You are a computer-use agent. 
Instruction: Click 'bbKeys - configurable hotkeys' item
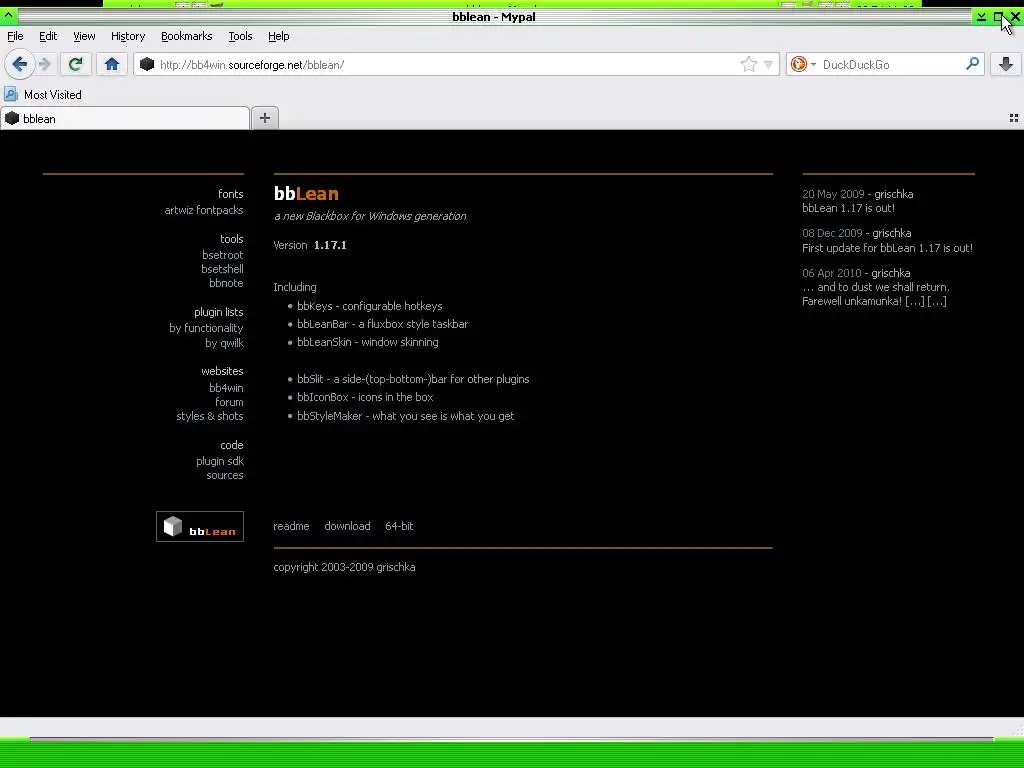pos(370,306)
